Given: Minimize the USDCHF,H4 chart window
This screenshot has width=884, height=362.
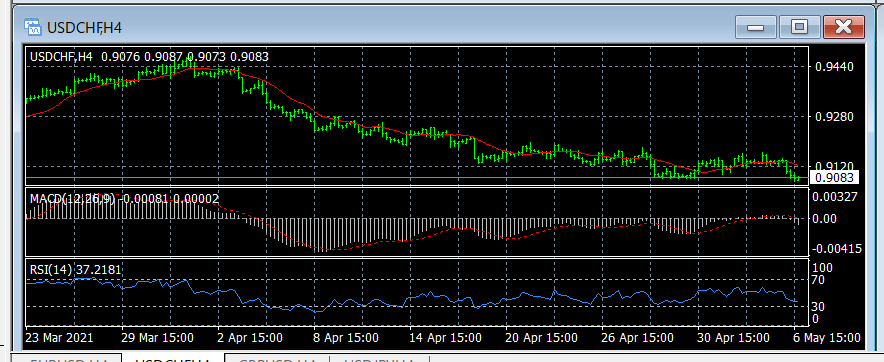Looking at the screenshot, I should [x=755, y=27].
